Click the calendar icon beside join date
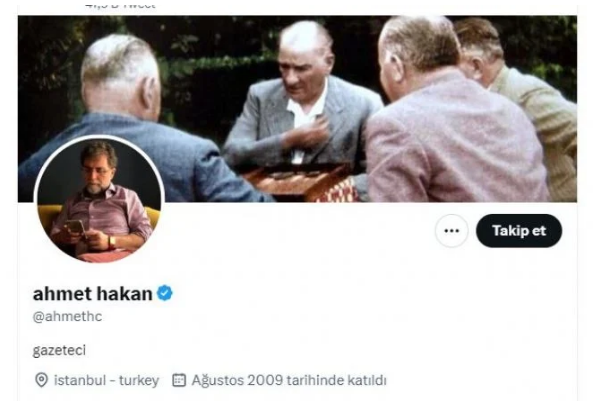 (179, 380)
